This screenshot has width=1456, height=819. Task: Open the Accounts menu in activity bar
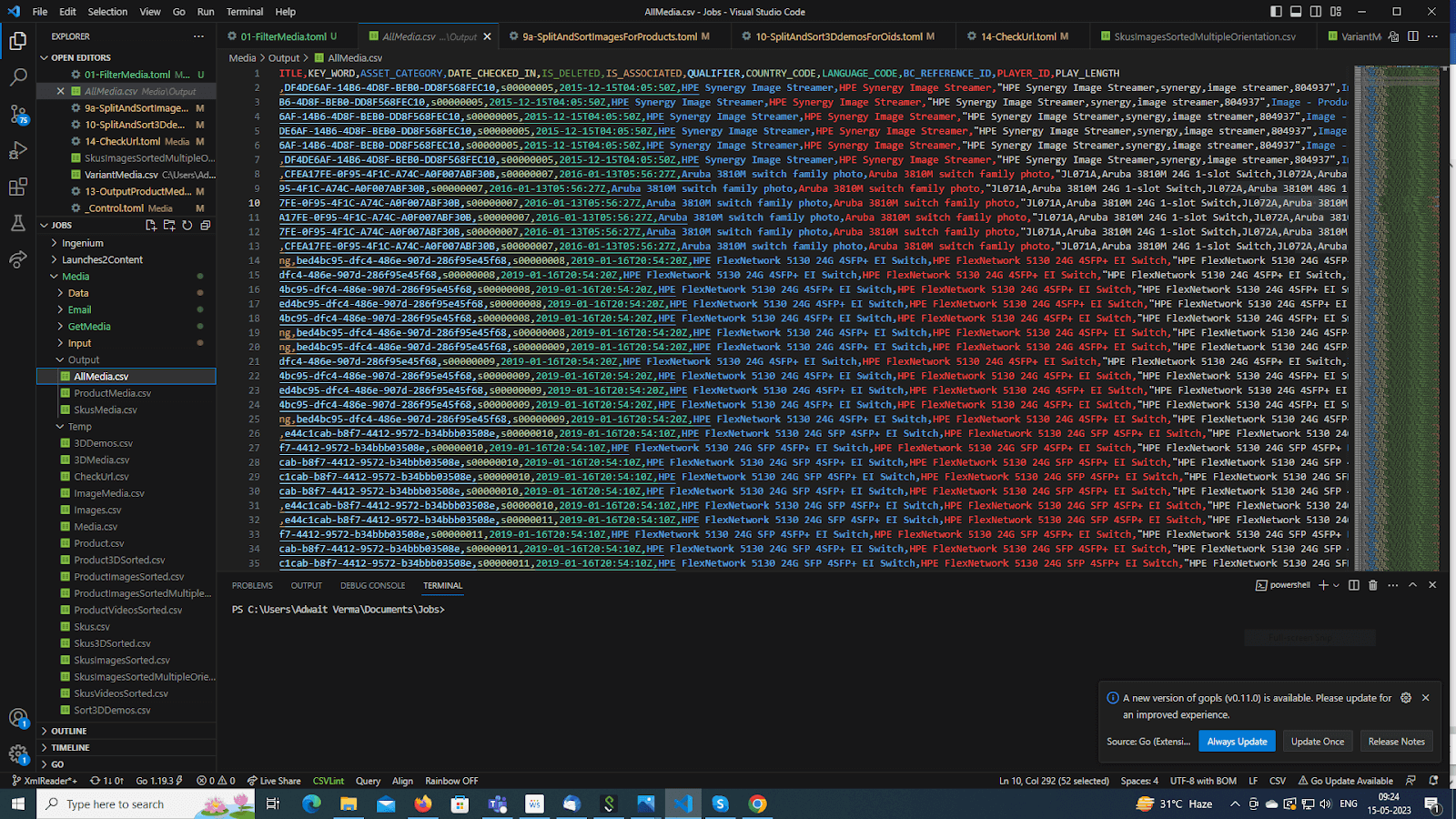18,718
